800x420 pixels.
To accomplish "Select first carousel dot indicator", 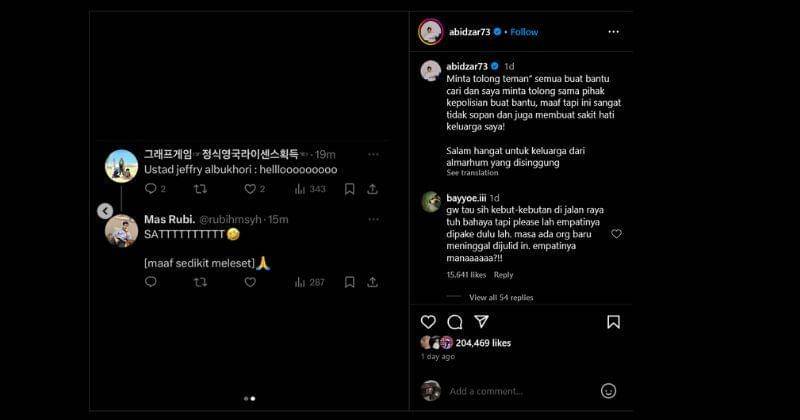I will tap(245, 398).
